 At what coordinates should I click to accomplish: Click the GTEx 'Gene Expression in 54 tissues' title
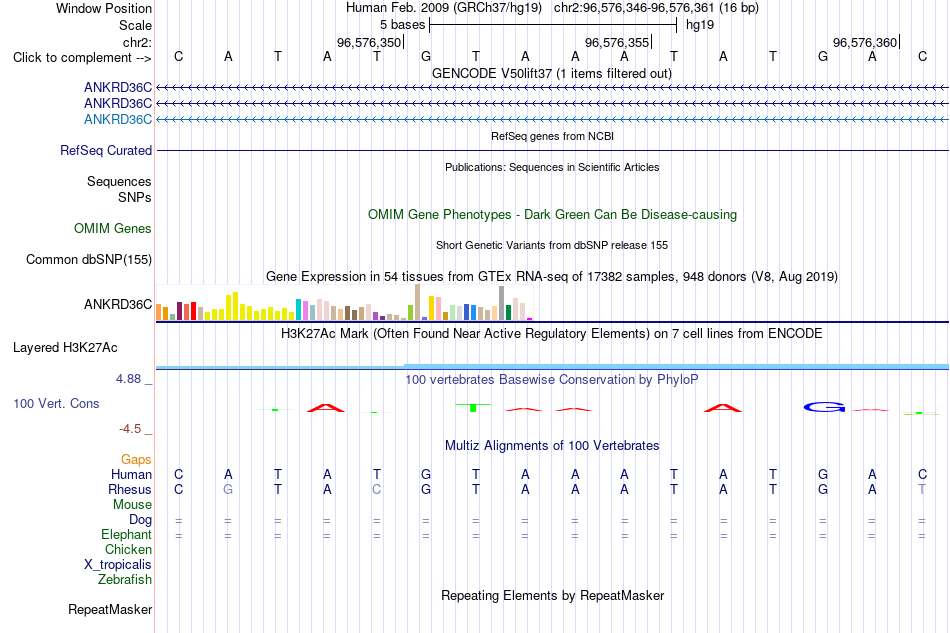point(552,276)
